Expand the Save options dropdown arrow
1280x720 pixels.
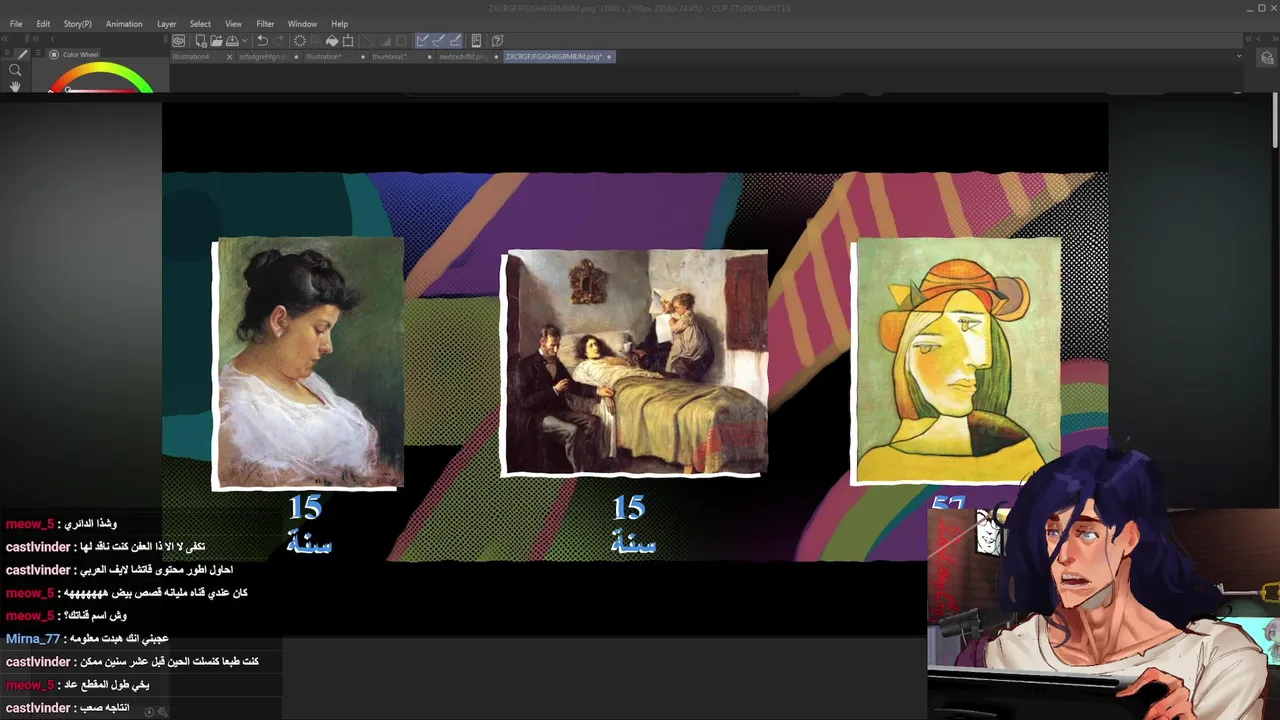[x=245, y=41]
